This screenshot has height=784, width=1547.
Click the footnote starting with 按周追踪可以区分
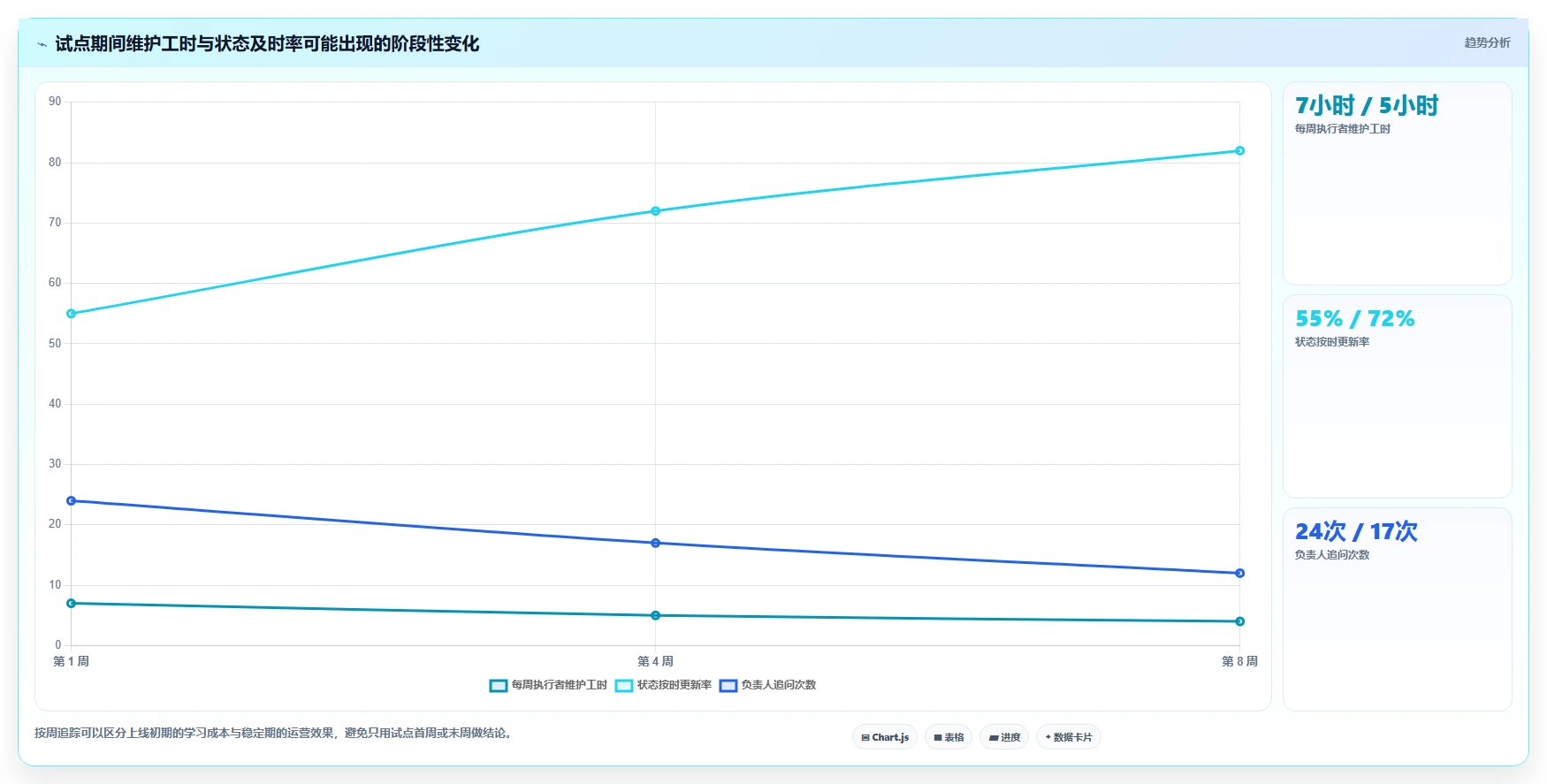[x=275, y=733]
